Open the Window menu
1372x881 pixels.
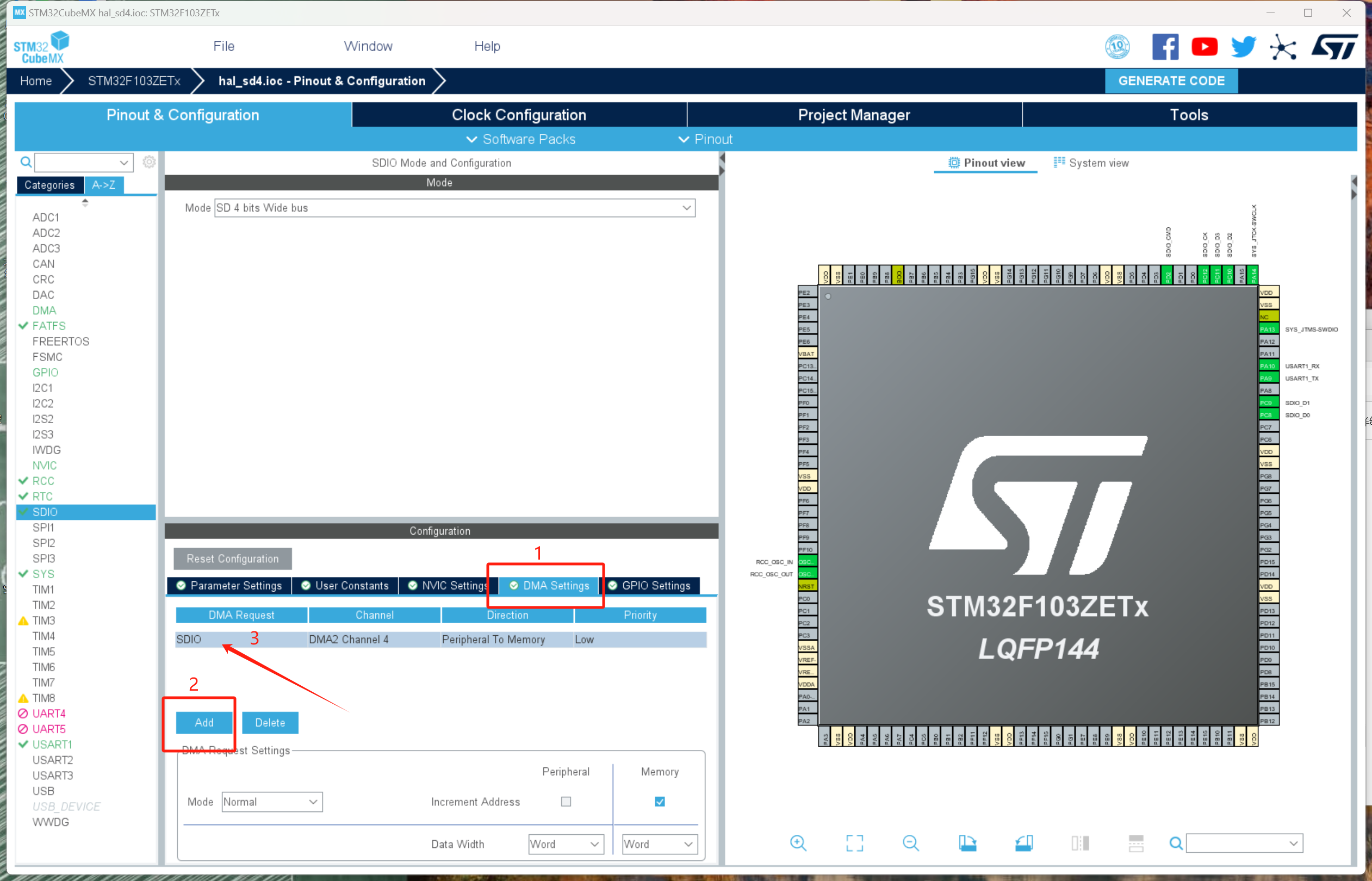368,46
